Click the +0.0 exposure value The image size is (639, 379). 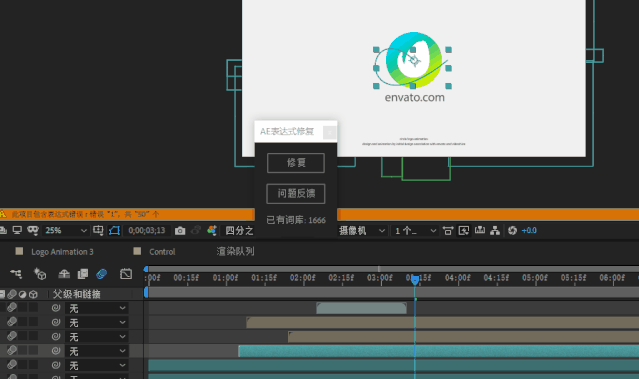tap(529, 231)
